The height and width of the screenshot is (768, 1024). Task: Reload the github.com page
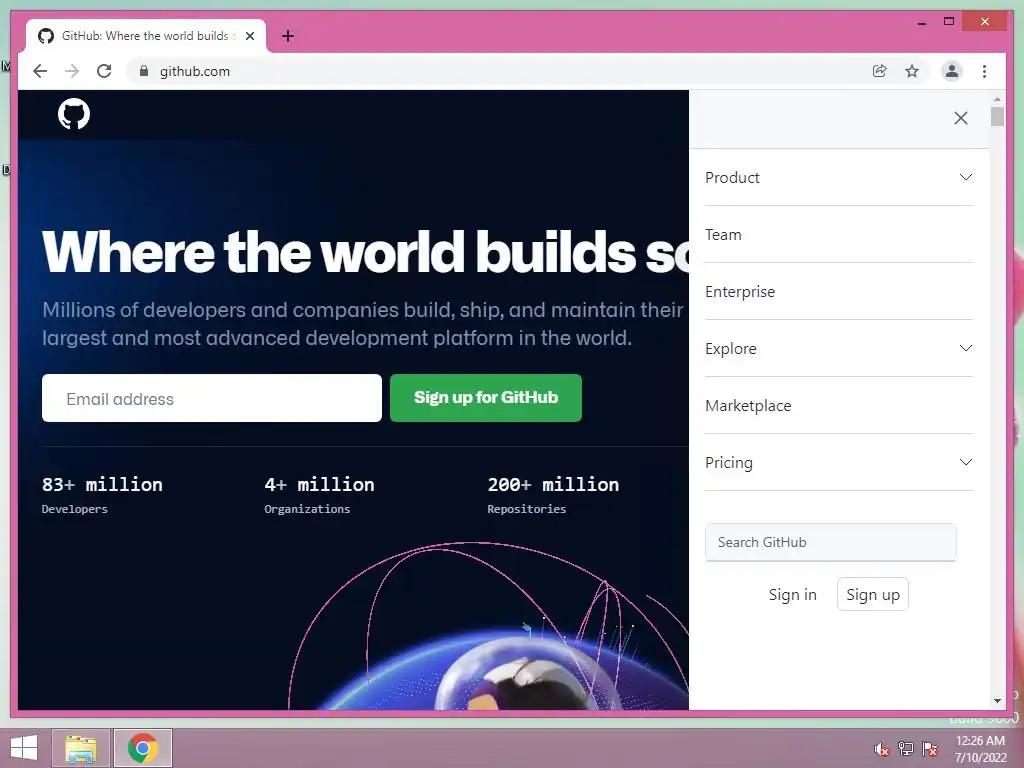pyautogui.click(x=104, y=71)
